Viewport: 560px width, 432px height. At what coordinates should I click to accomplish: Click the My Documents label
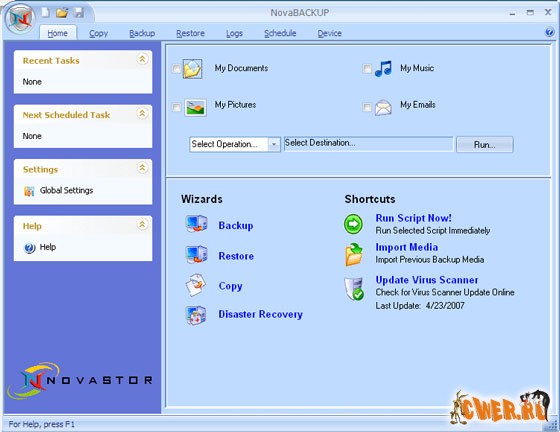coord(241,68)
